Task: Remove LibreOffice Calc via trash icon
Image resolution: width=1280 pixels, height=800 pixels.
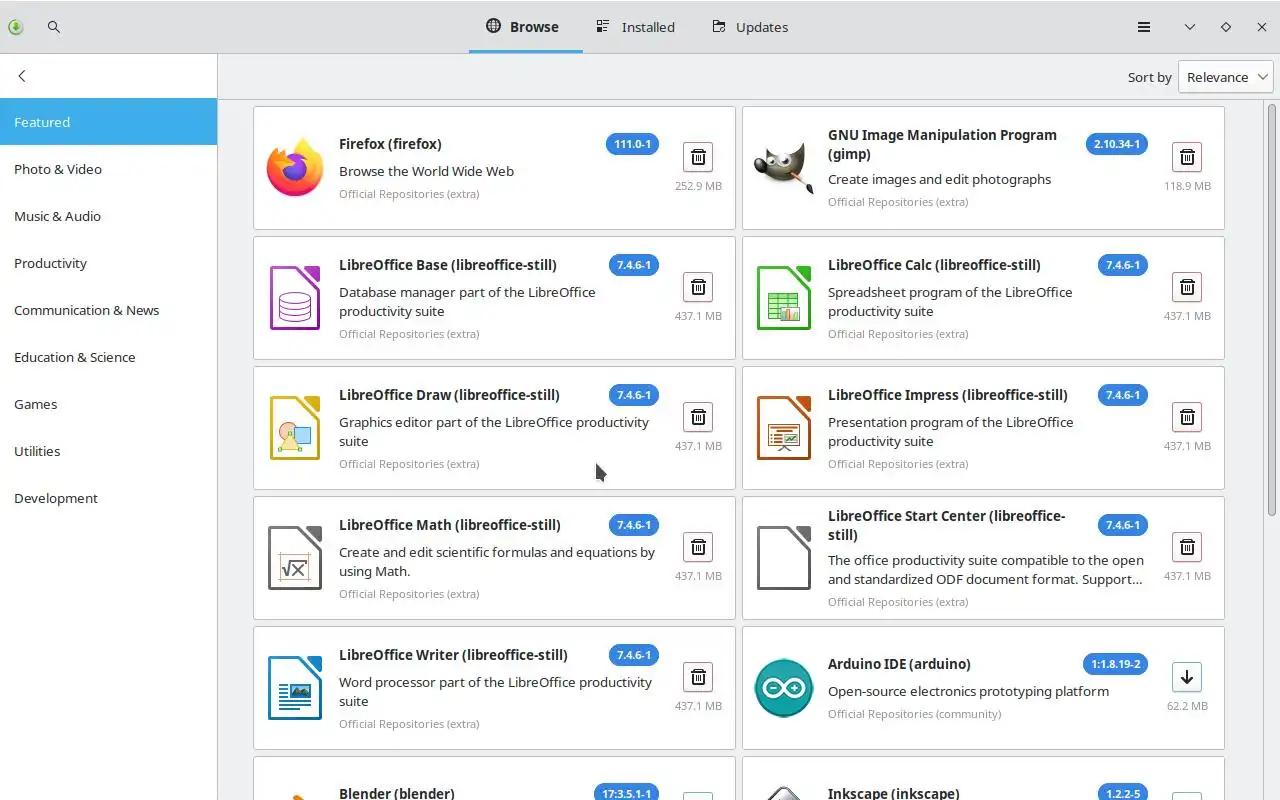Action: click(1187, 287)
